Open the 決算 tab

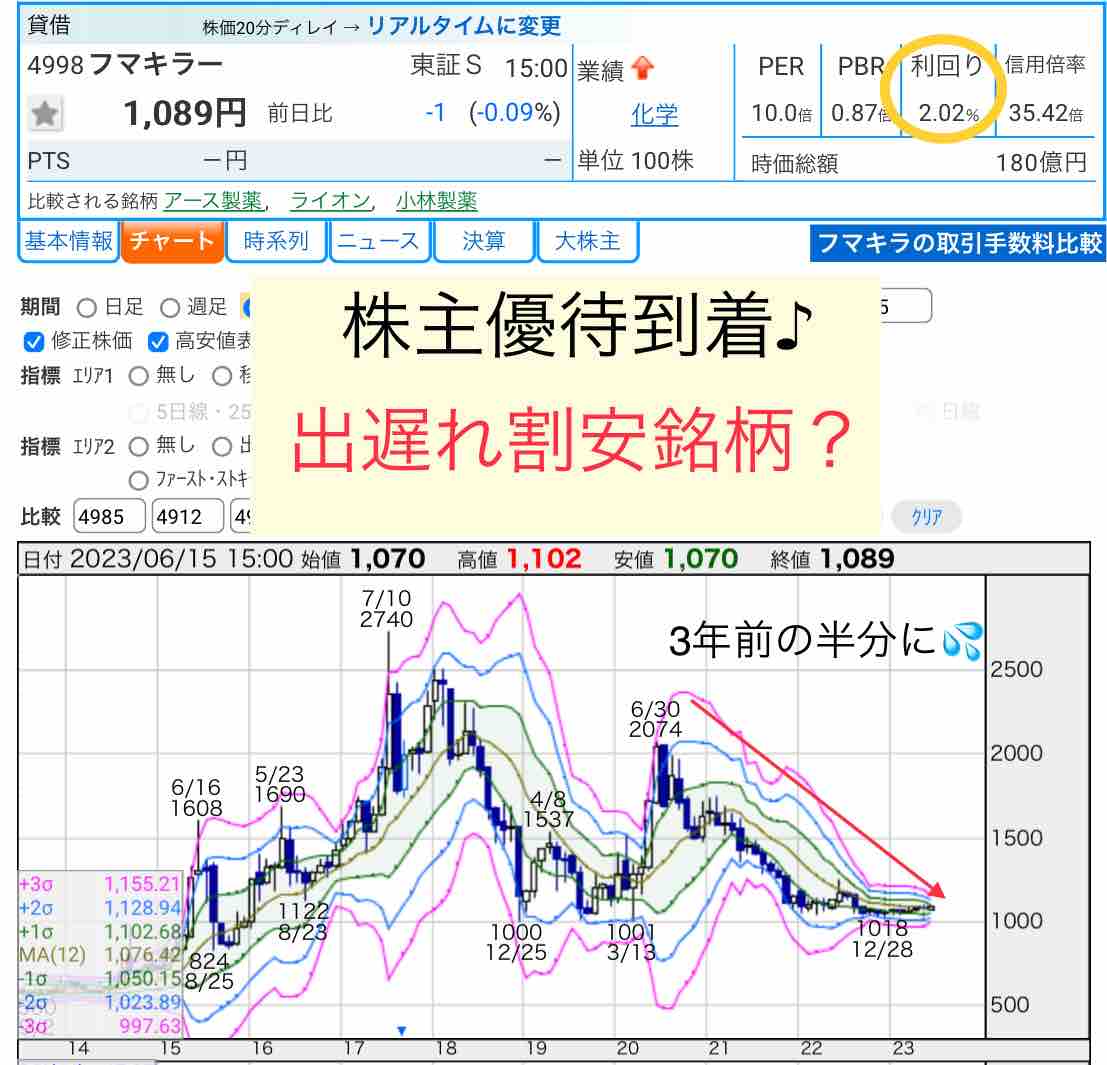(484, 241)
